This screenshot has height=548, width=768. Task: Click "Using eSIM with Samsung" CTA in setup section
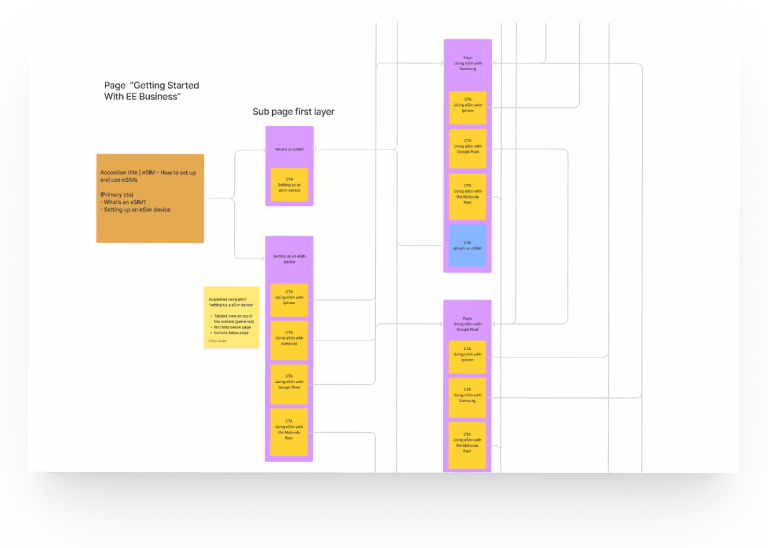pos(289,340)
